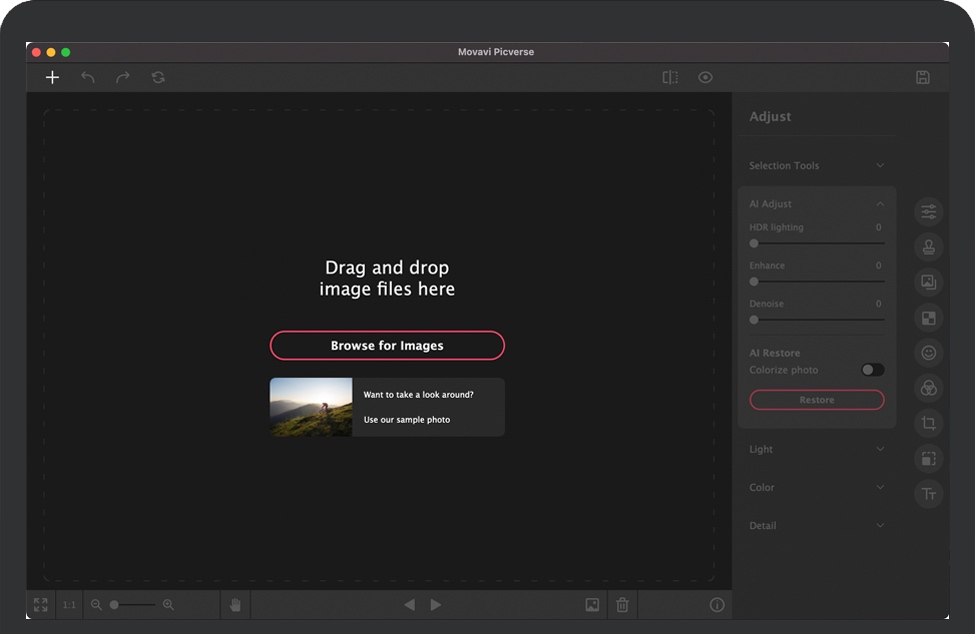This screenshot has height=634, width=975.
Task: Toggle the Colorize photo switch
Action: (x=872, y=370)
